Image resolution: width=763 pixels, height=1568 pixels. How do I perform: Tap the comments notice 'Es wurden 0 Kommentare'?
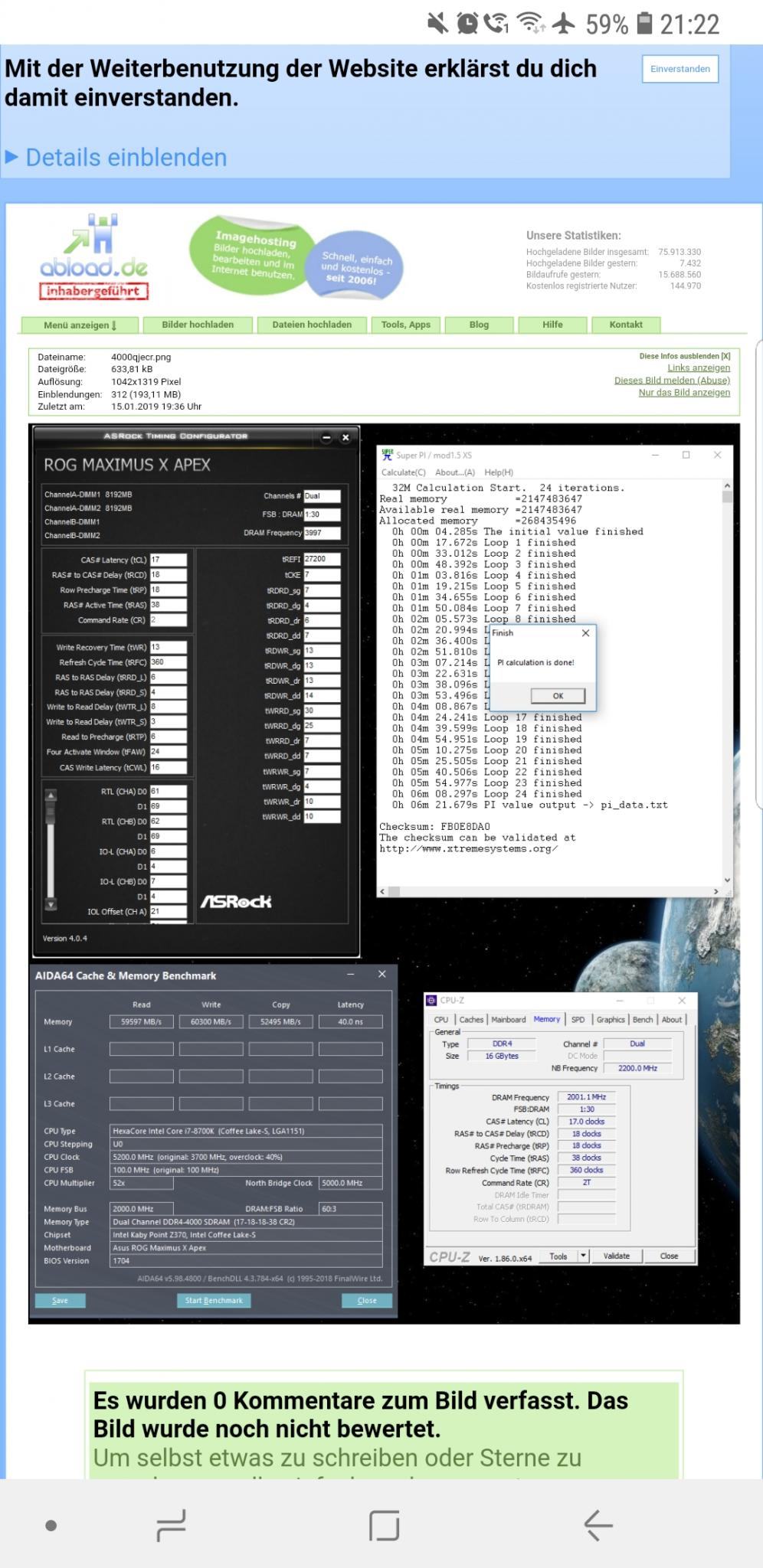(x=361, y=1415)
